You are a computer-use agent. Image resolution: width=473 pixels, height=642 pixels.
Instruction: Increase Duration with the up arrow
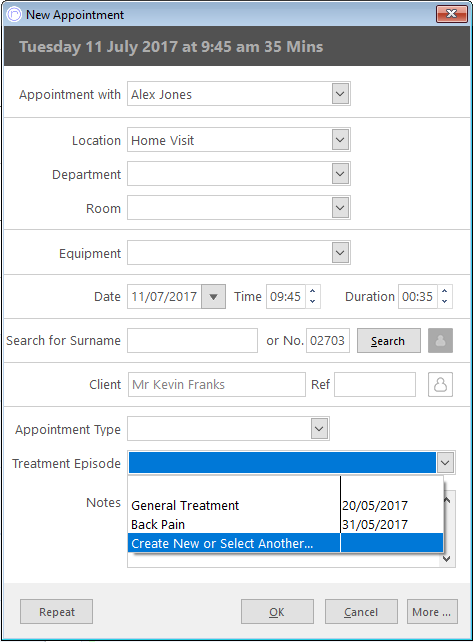[x=445, y=291]
